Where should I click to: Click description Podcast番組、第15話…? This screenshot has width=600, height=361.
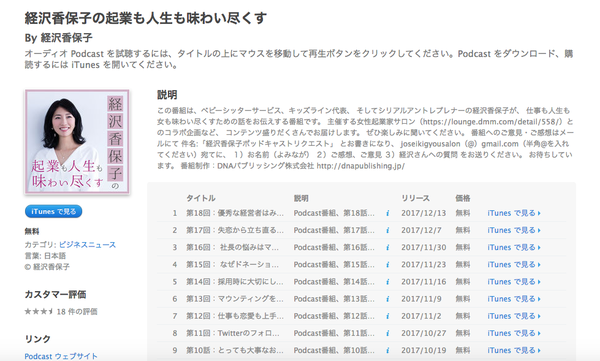[x=334, y=265]
